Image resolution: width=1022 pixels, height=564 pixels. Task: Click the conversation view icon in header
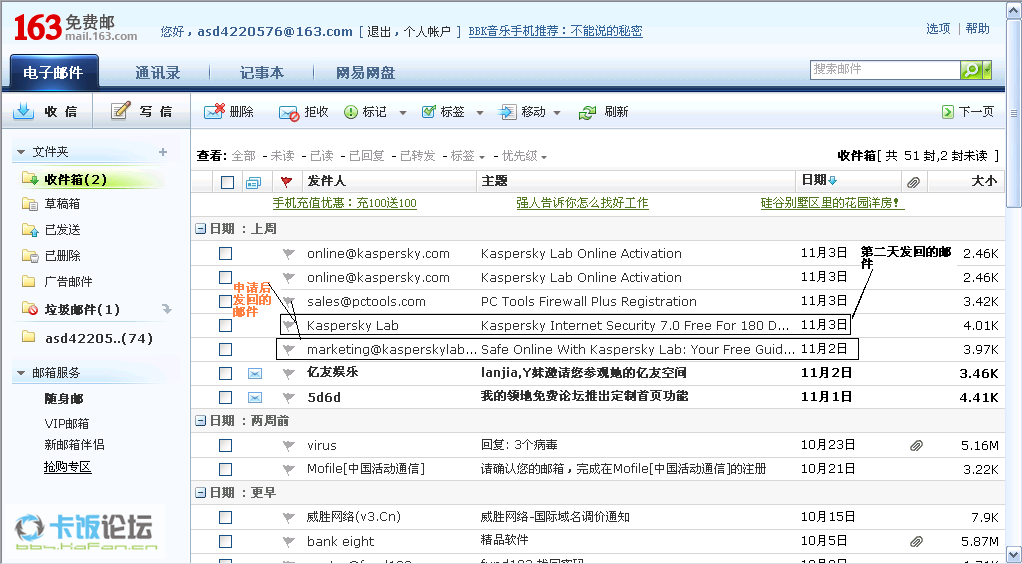253,183
